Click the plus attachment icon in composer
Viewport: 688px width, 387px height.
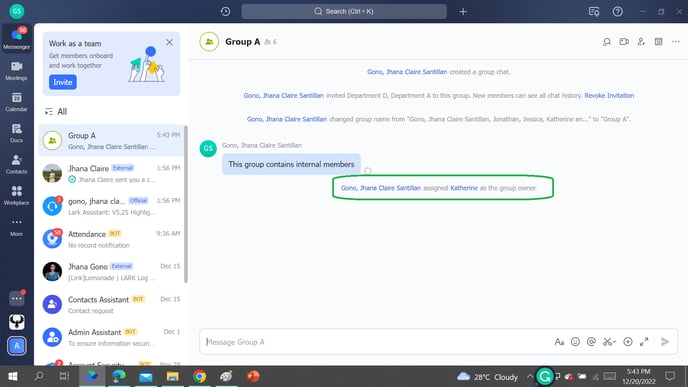pyautogui.click(x=628, y=342)
